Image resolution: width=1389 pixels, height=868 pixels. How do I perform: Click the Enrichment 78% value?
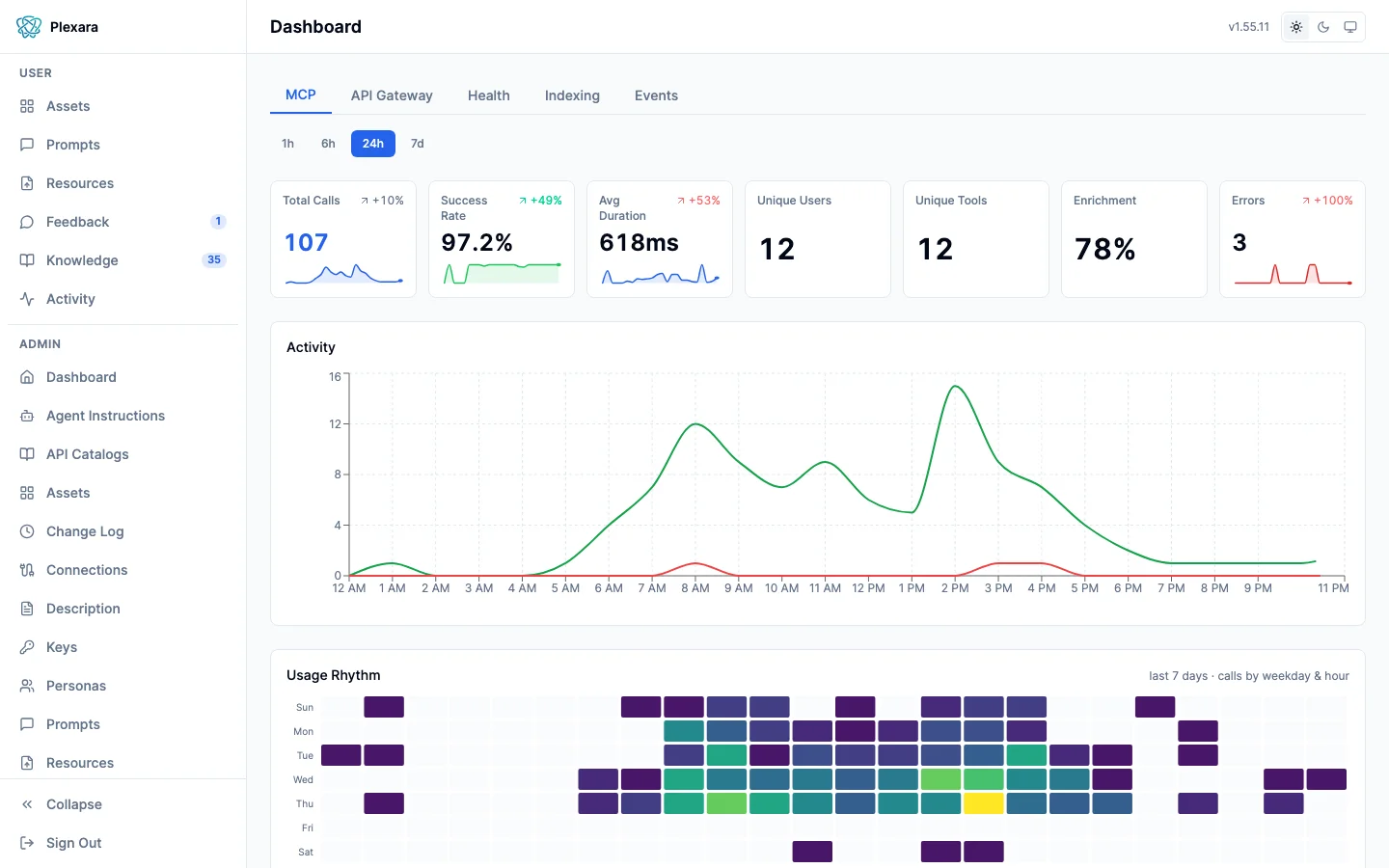pyautogui.click(x=1105, y=250)
